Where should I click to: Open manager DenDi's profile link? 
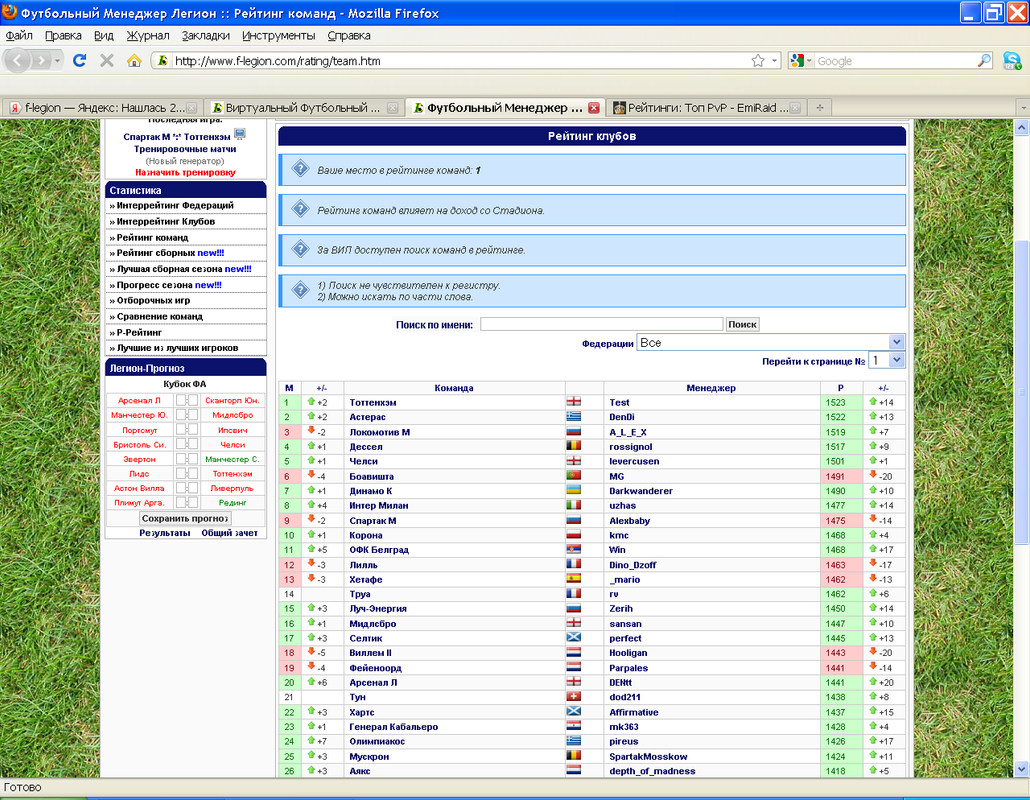click(x=622, y=417)
